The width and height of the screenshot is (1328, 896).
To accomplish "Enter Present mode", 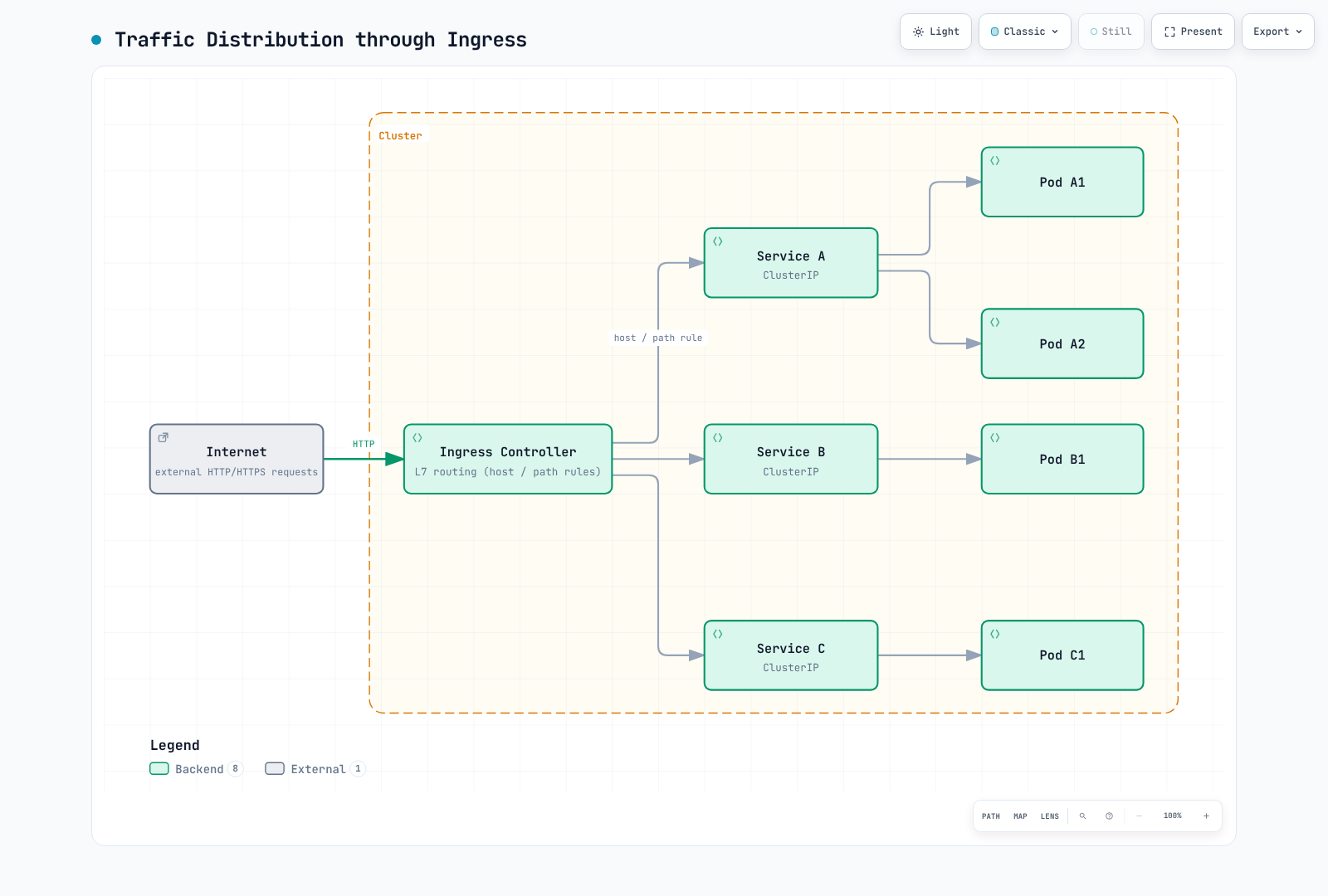I will point(1193,32).
